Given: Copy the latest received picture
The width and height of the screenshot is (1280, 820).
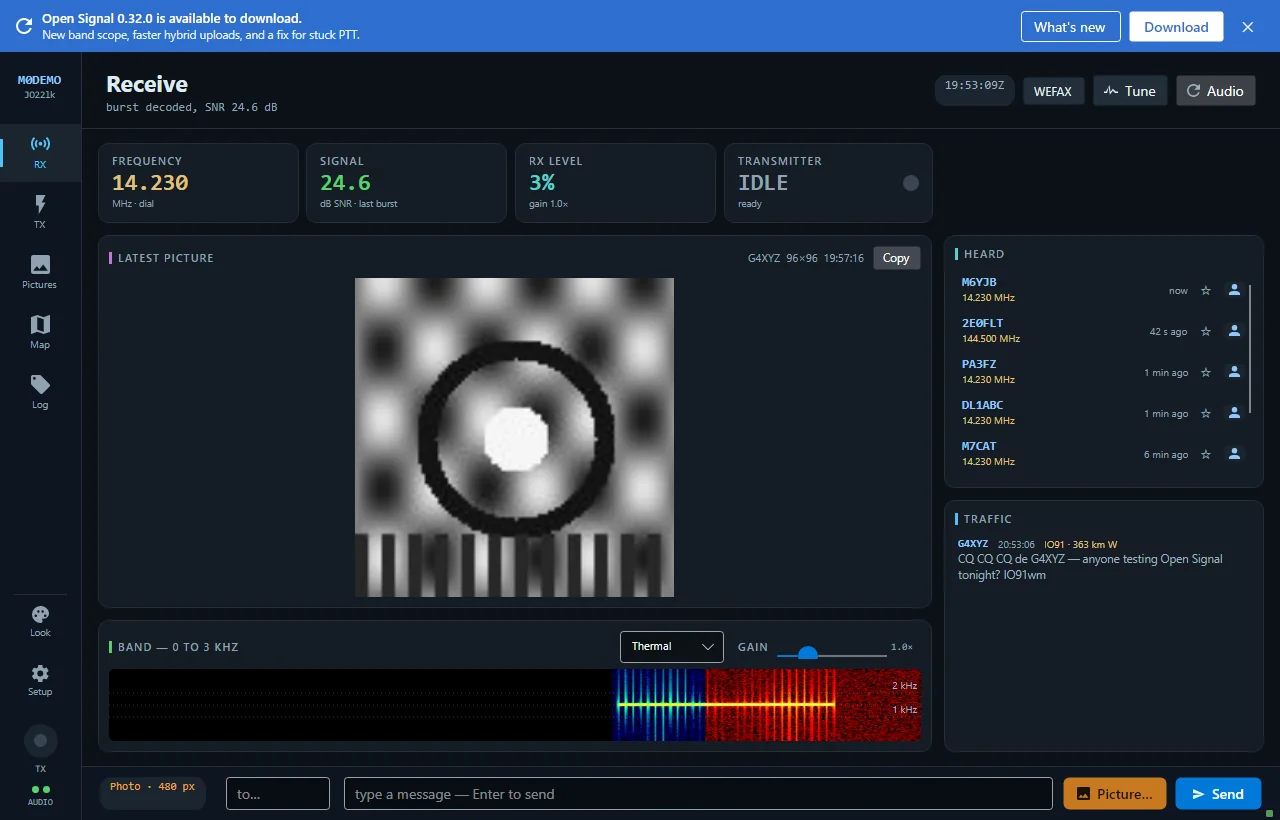Looking at the screenshot, I should (896, 258).
